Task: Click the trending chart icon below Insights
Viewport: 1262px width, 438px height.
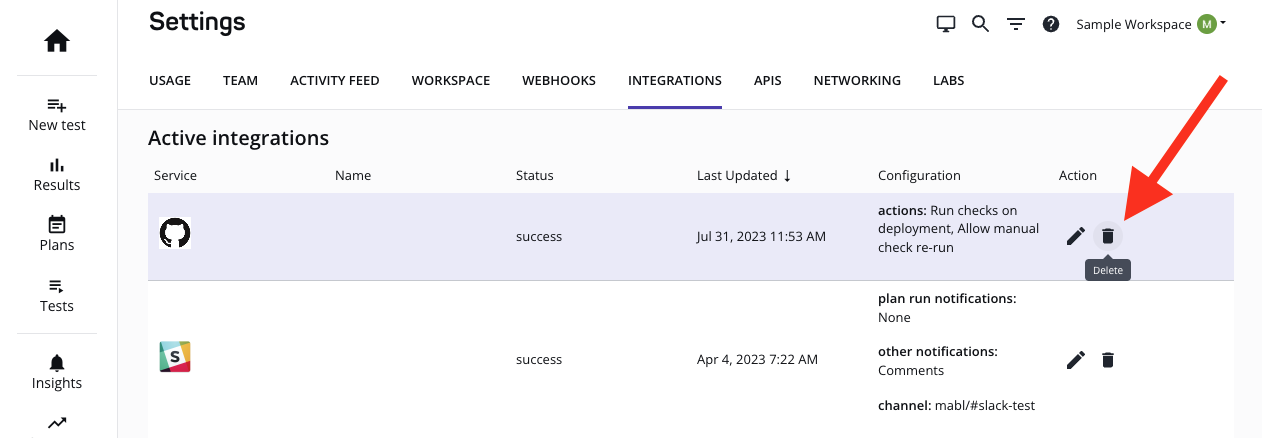Action: pos(57,423)
